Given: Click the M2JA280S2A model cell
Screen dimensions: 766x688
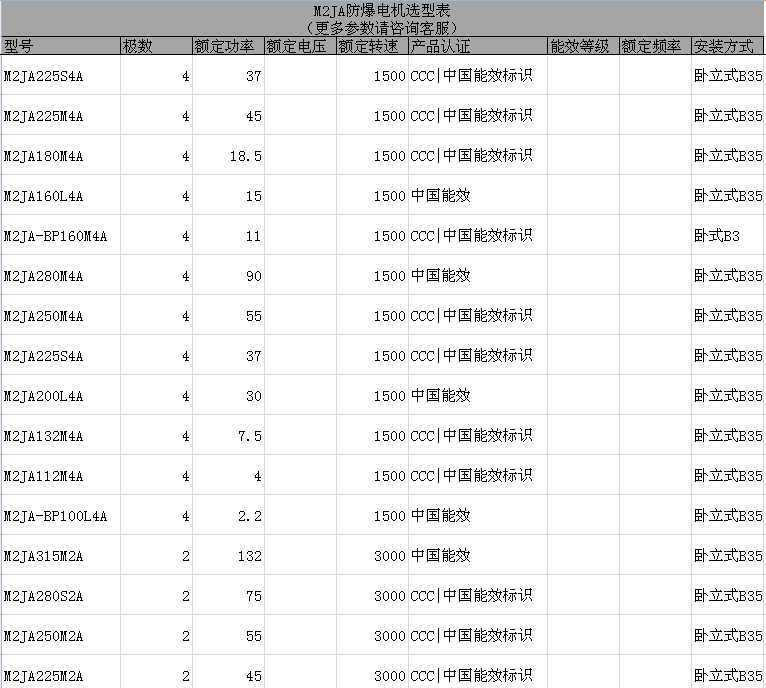Looking at the screenshot, I should point(60,596).
